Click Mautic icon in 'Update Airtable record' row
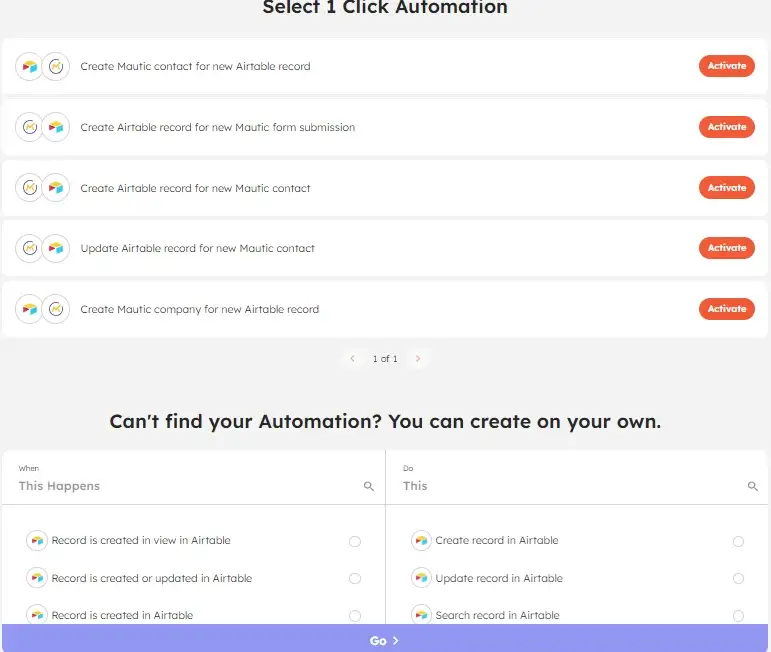 pyautogui.click(x=30, y=248)
